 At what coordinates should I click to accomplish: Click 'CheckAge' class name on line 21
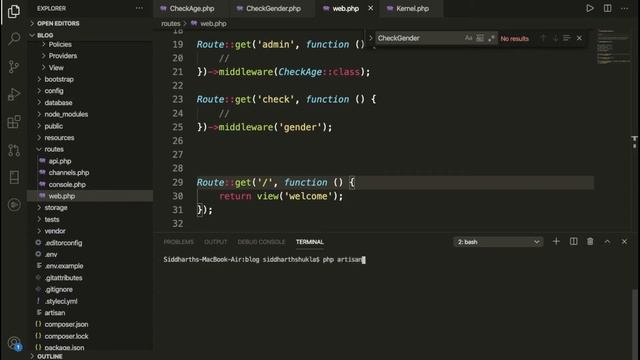click(x=300, y=72)
